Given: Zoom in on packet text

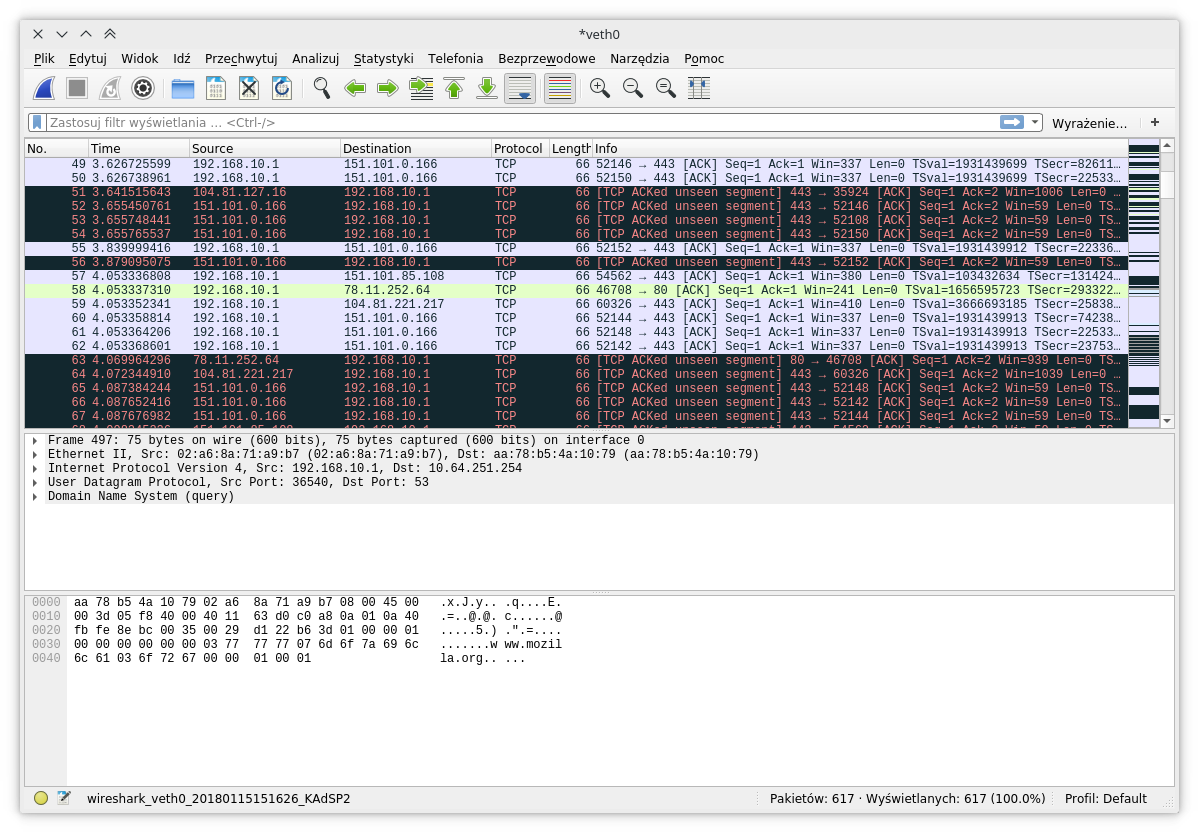Looking at the screenshot, I should [600, 89].
